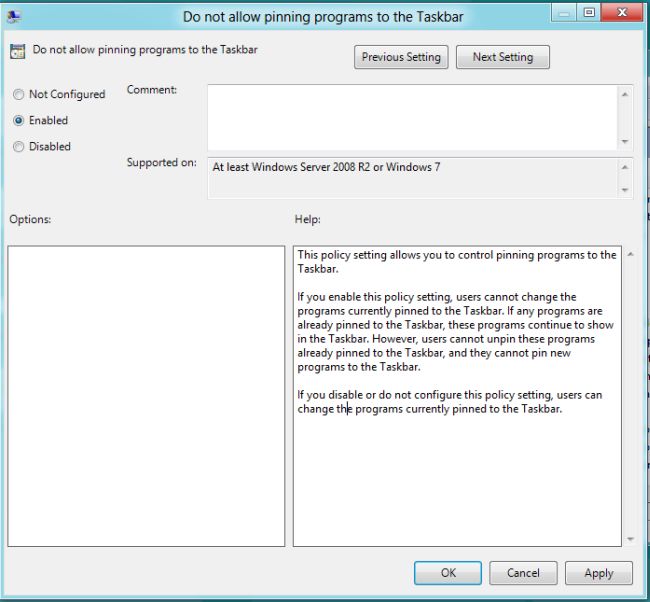Click Comment box scroll up arrow
This screenshot has width=650, height=602.
tap(625, 95)
